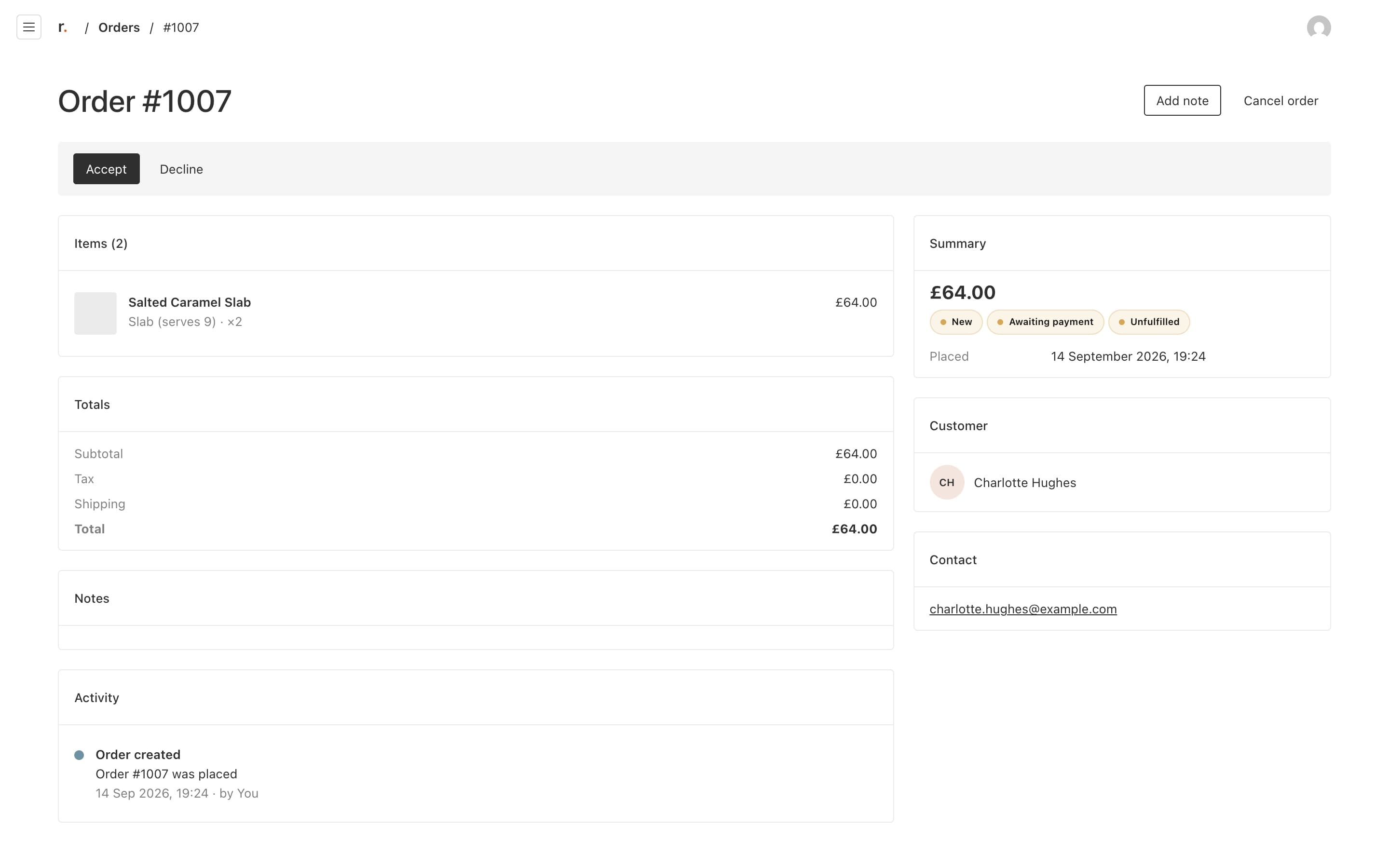Click the Summary card header
1389x868 pixels.
tap(1121, 244)
